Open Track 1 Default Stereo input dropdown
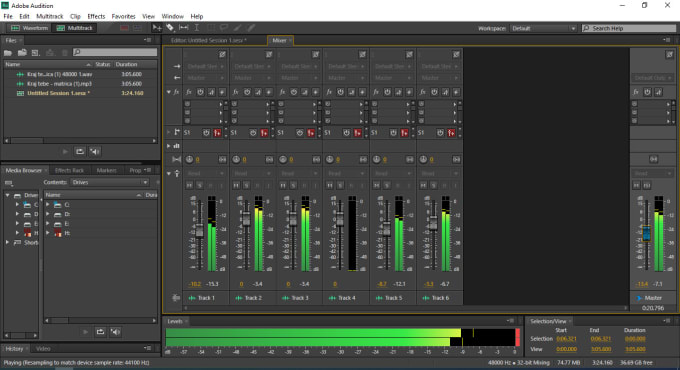The width and height of the screenshot is (680, 370). 206,66
